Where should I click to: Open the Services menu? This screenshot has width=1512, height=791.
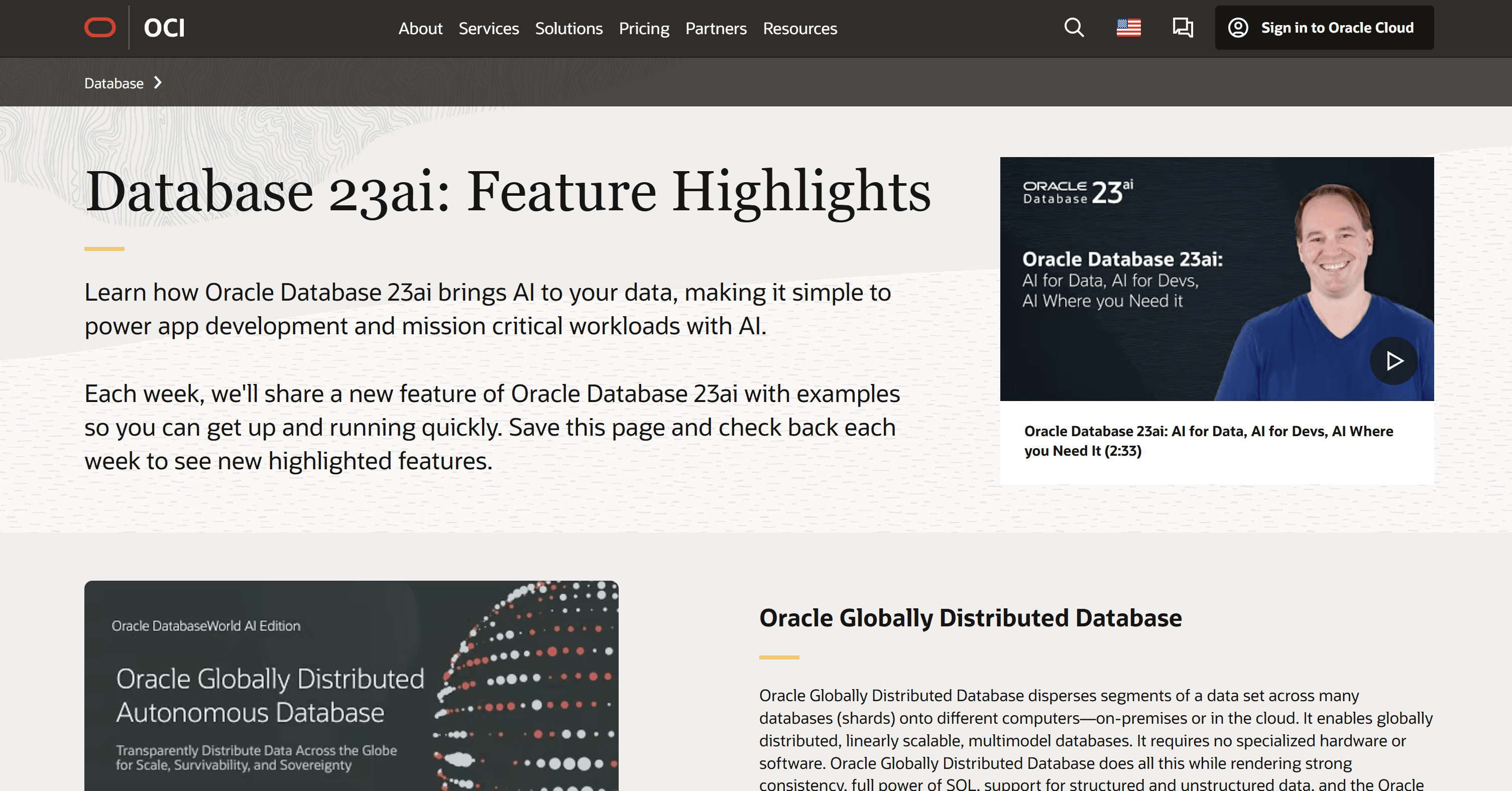click(488, 28)
